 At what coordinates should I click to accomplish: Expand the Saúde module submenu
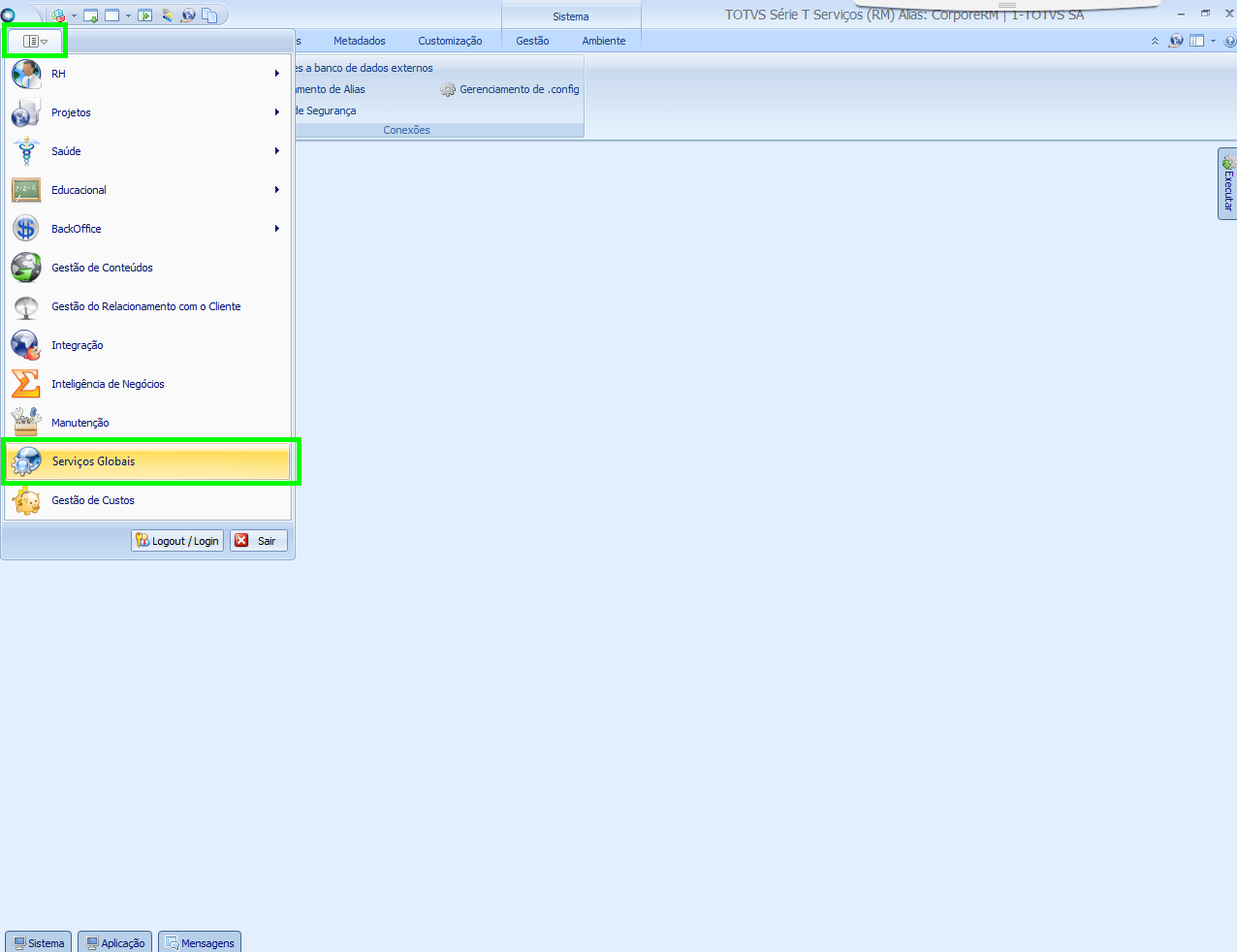coord(147,151)
